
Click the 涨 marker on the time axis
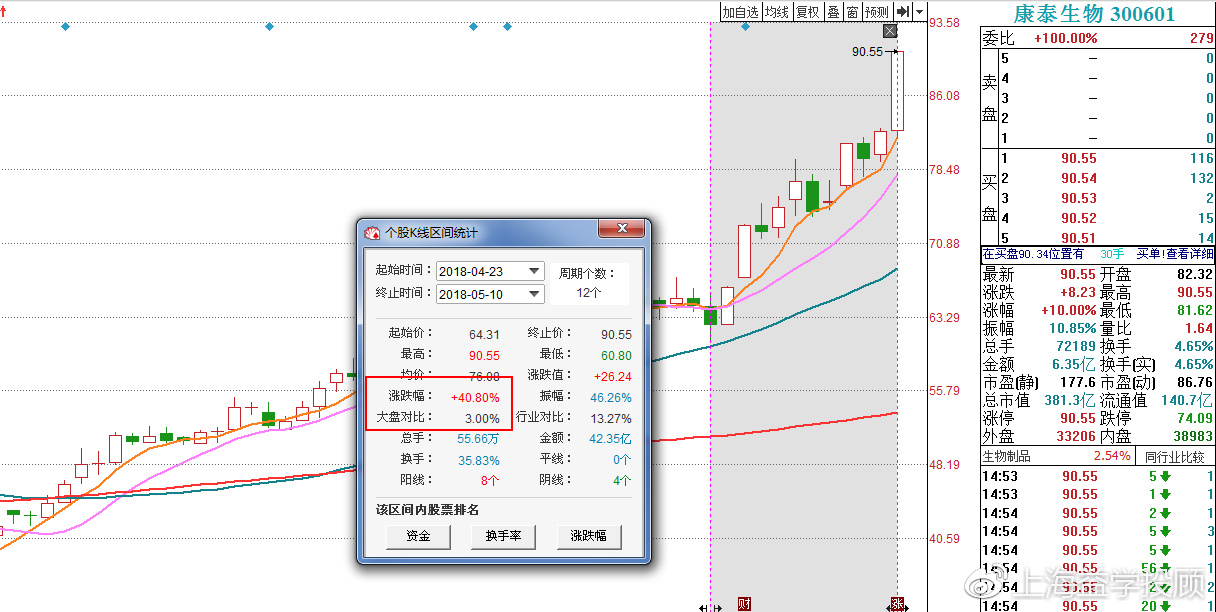pyautogui.click(x=897, y=604)
